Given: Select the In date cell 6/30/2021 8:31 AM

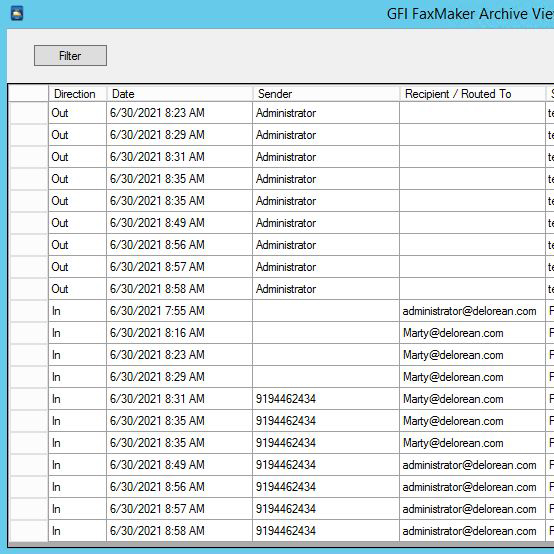Looking at the screenshot, I should pos(179,399).
